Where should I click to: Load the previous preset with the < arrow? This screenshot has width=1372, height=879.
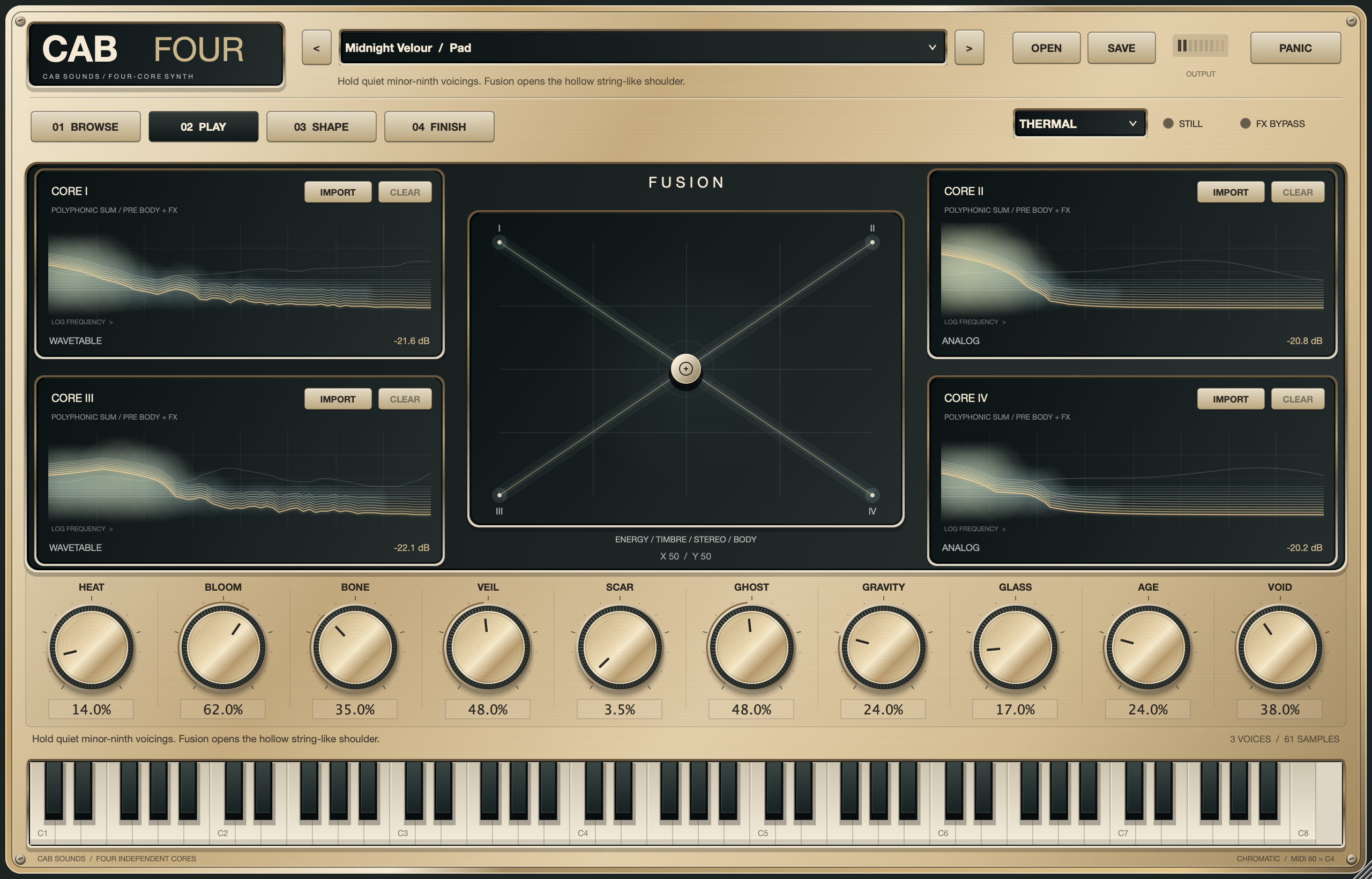click(x=316, y=48)
